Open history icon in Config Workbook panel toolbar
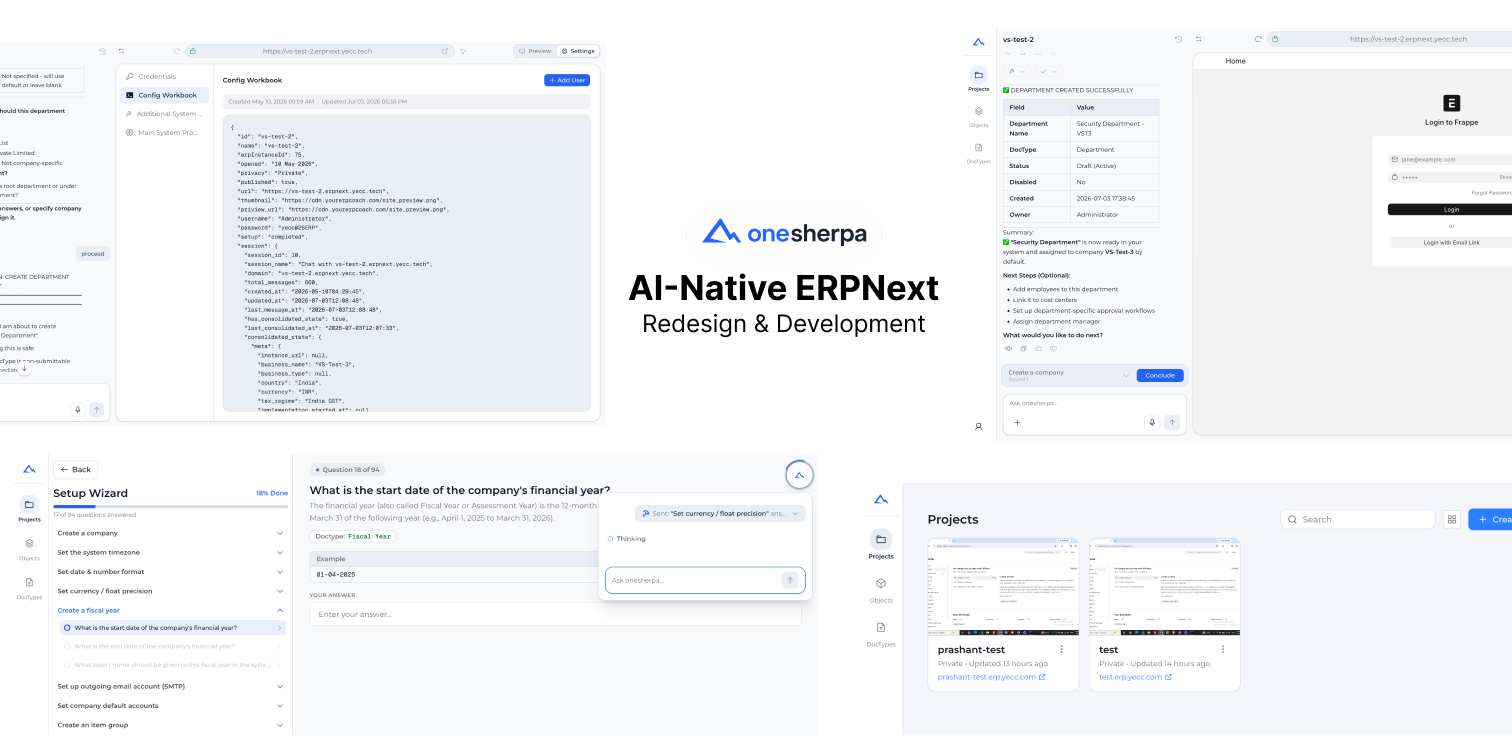Image resolution: width=1512 pixels, height=736 pixels. (102, 51)
